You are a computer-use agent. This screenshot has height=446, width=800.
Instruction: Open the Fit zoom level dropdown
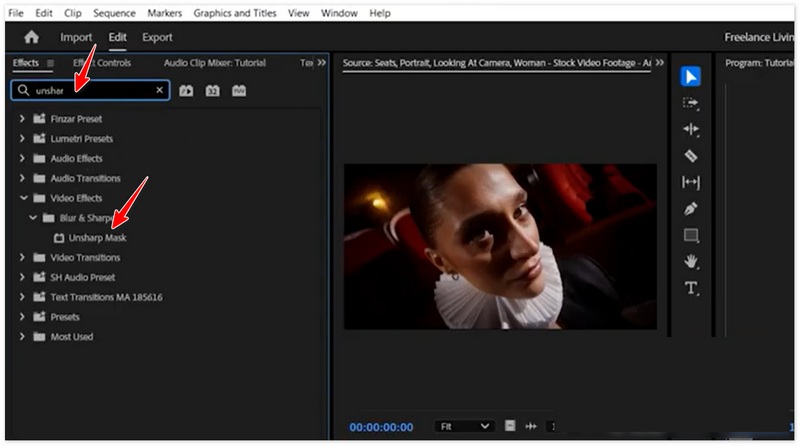pyautogui.click(x=466, y=426)
